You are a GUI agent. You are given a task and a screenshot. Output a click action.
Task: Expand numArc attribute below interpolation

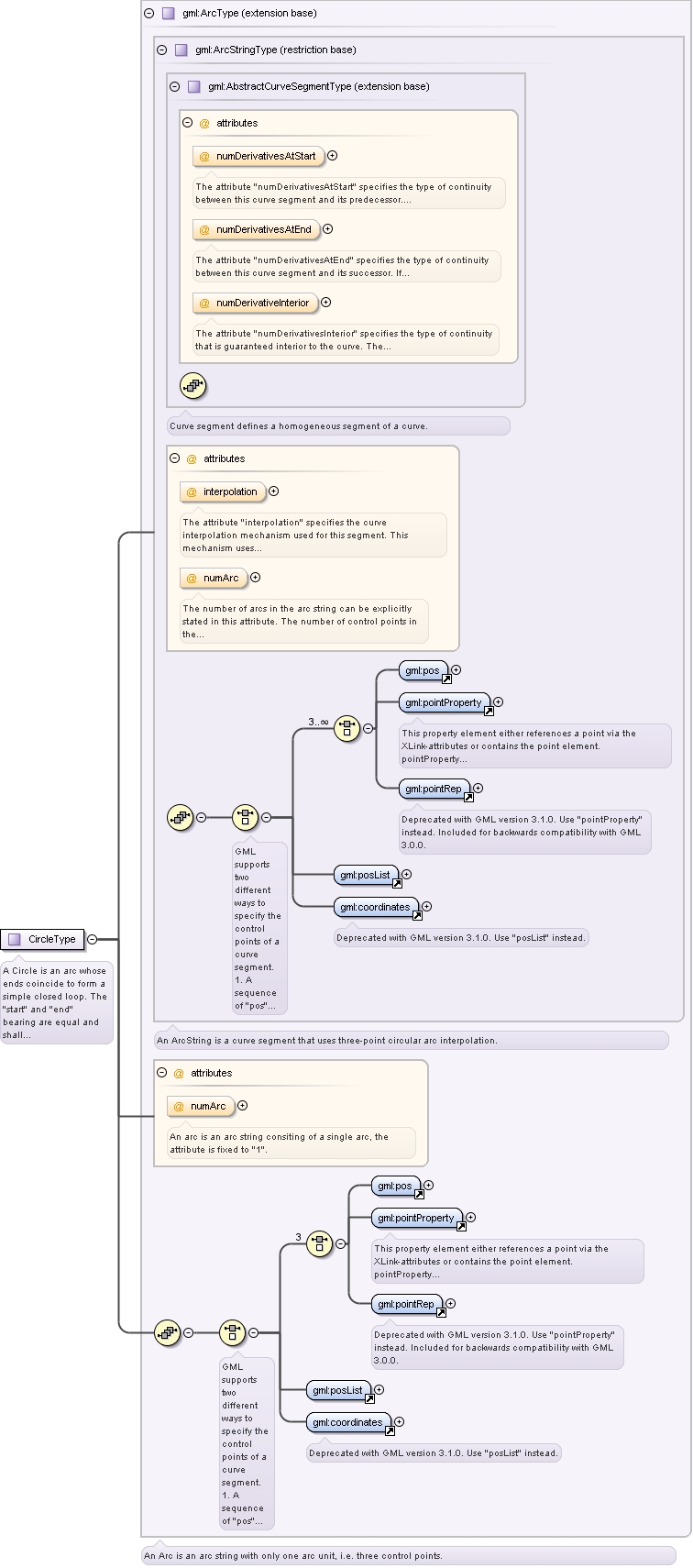pos(255,578)
